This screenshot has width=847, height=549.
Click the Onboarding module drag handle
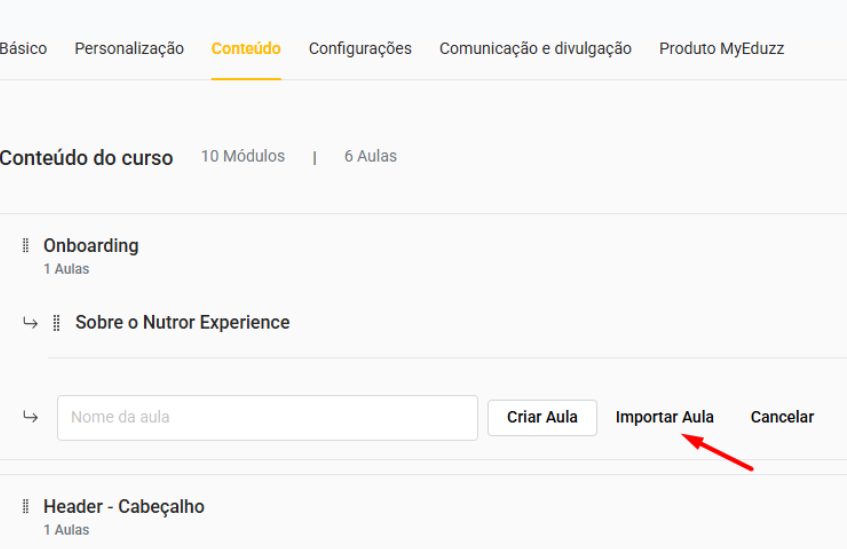(x=25, y=246)
